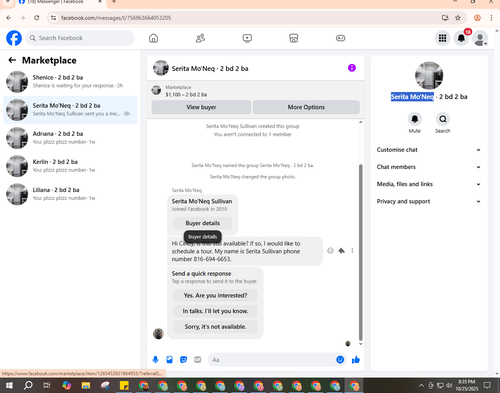Record a voice clip with microphone icon
Viewport: 500px width, 393px height.
(x=155, y=360)
